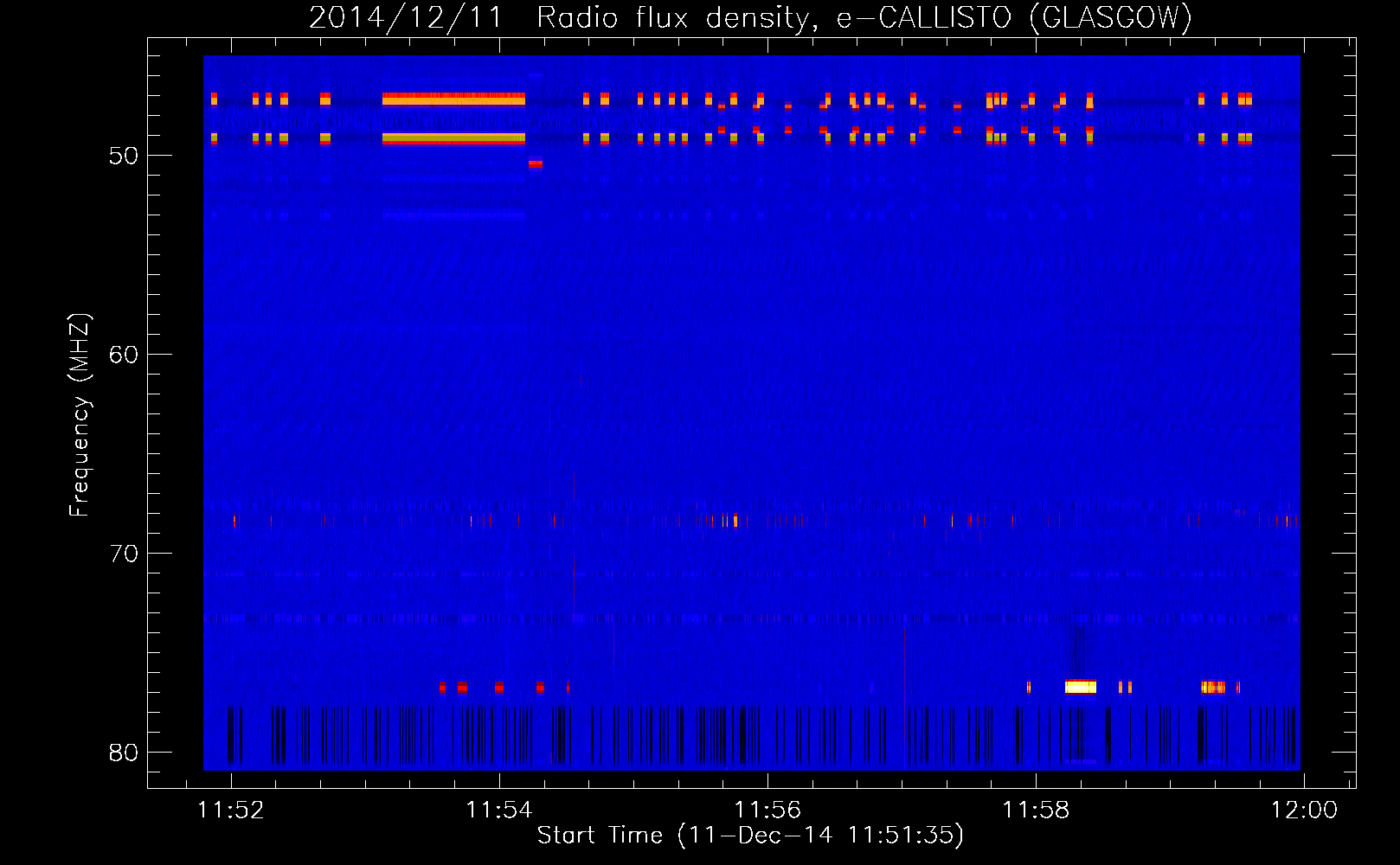Click the small red mark just below 50 MHz

click(x=536, y=163)
